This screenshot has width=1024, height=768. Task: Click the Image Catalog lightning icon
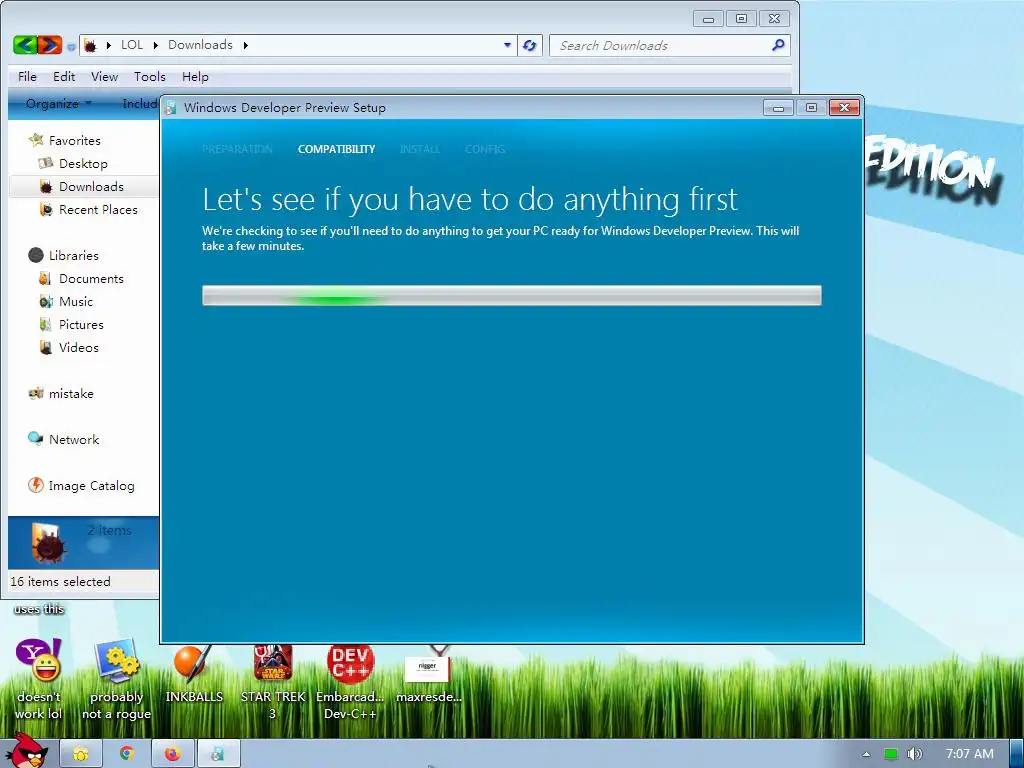click(36, 485)
